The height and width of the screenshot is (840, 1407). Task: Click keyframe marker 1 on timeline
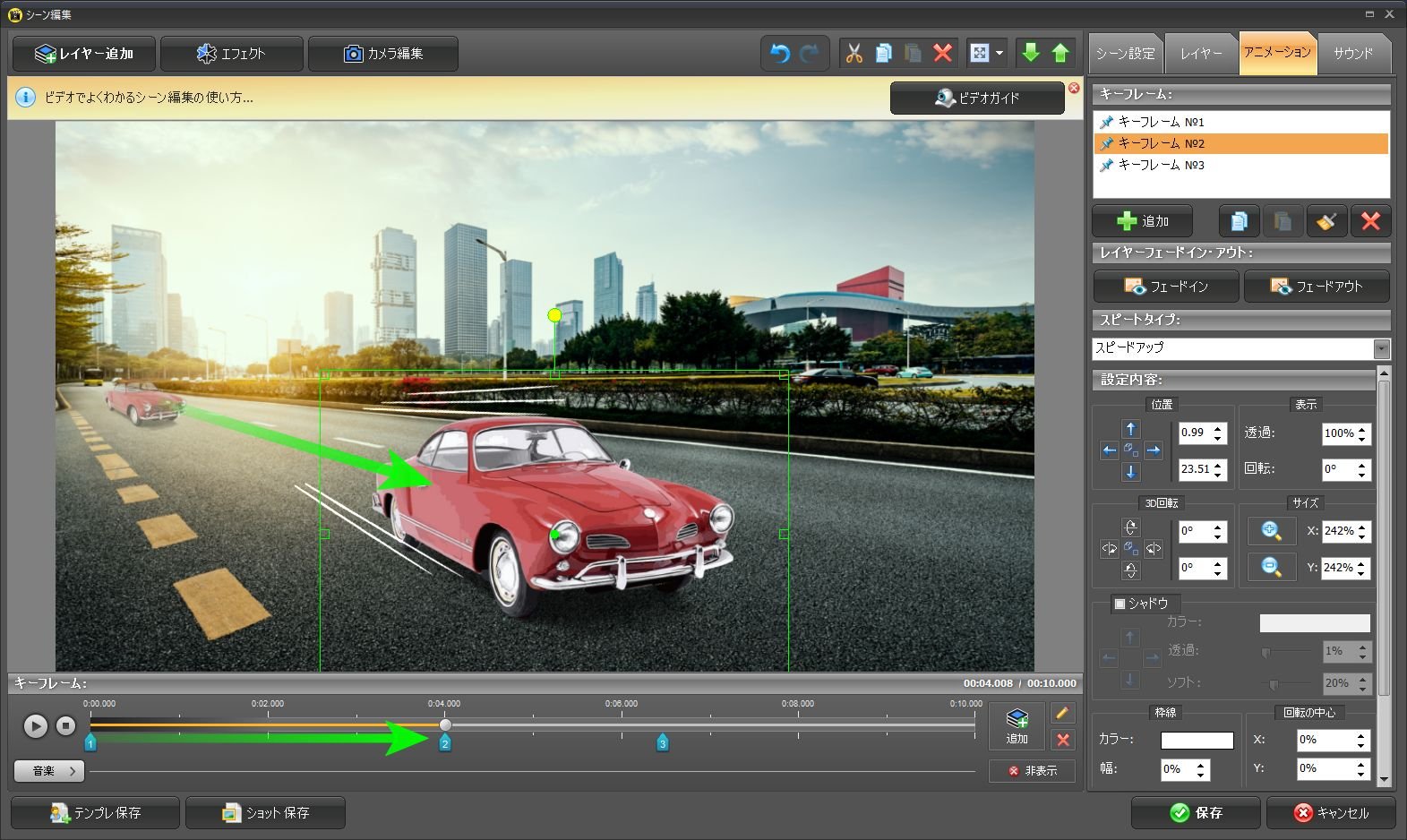pos(90,742)
